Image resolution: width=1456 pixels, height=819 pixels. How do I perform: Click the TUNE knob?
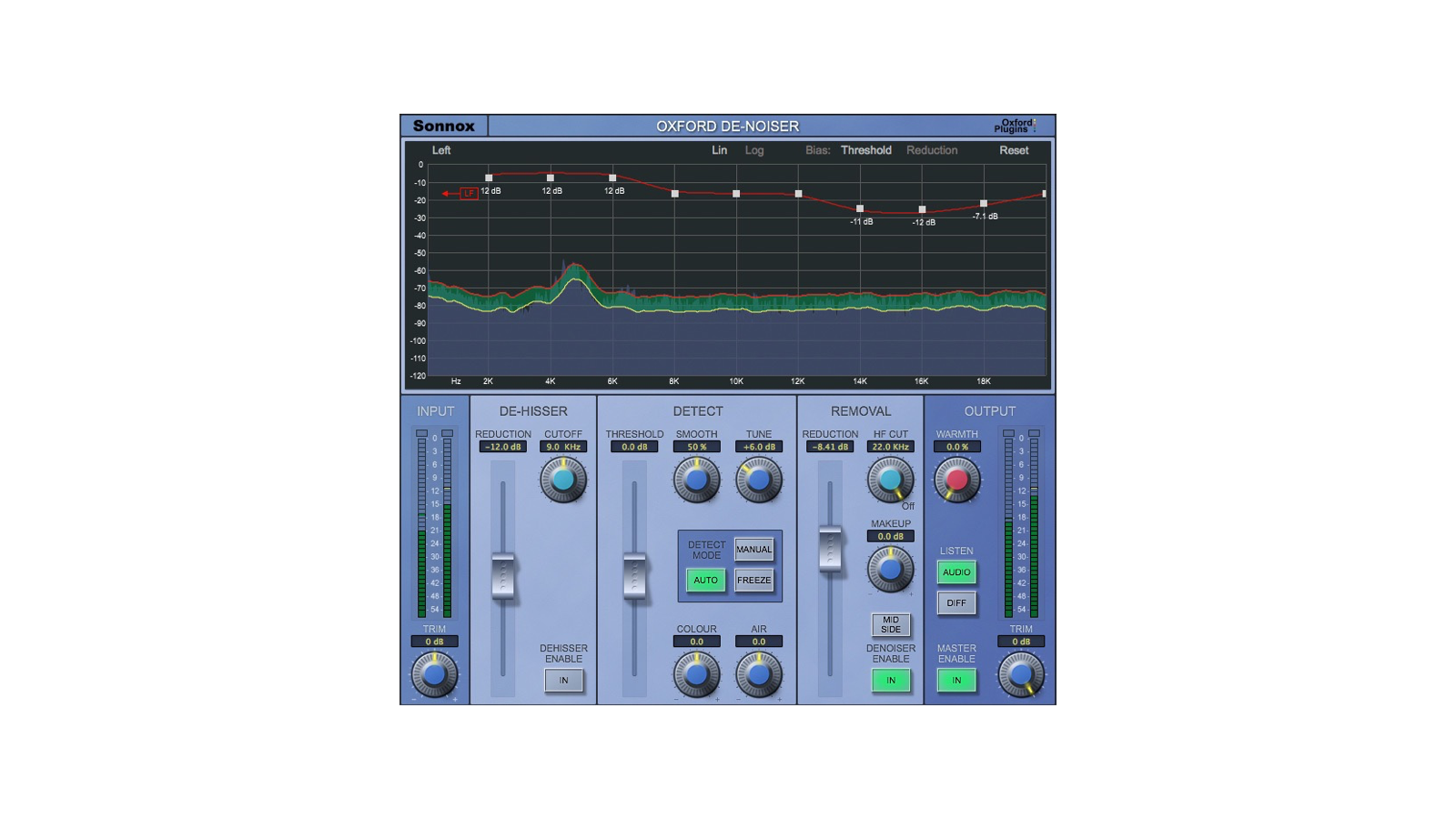click(x=759, y=480)
